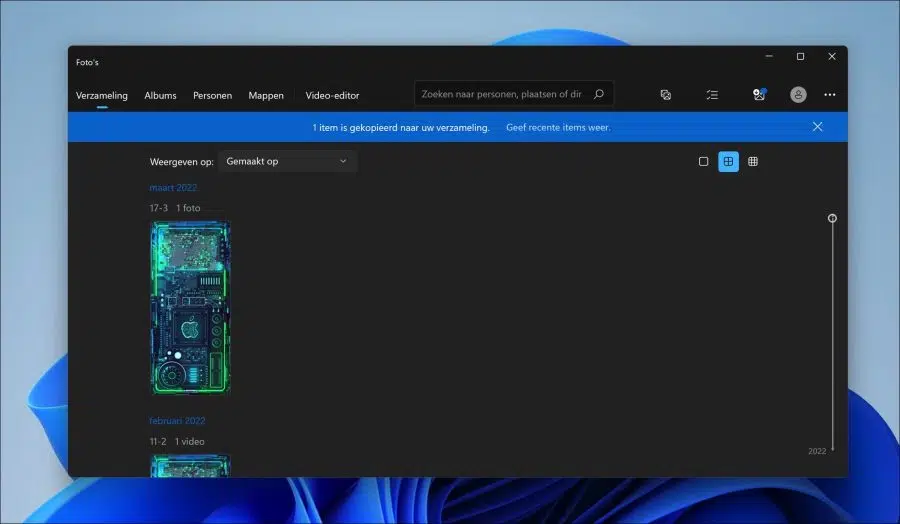900x524 pixels.
Task: Click the '1 video' count text
Action: (189, 441)
